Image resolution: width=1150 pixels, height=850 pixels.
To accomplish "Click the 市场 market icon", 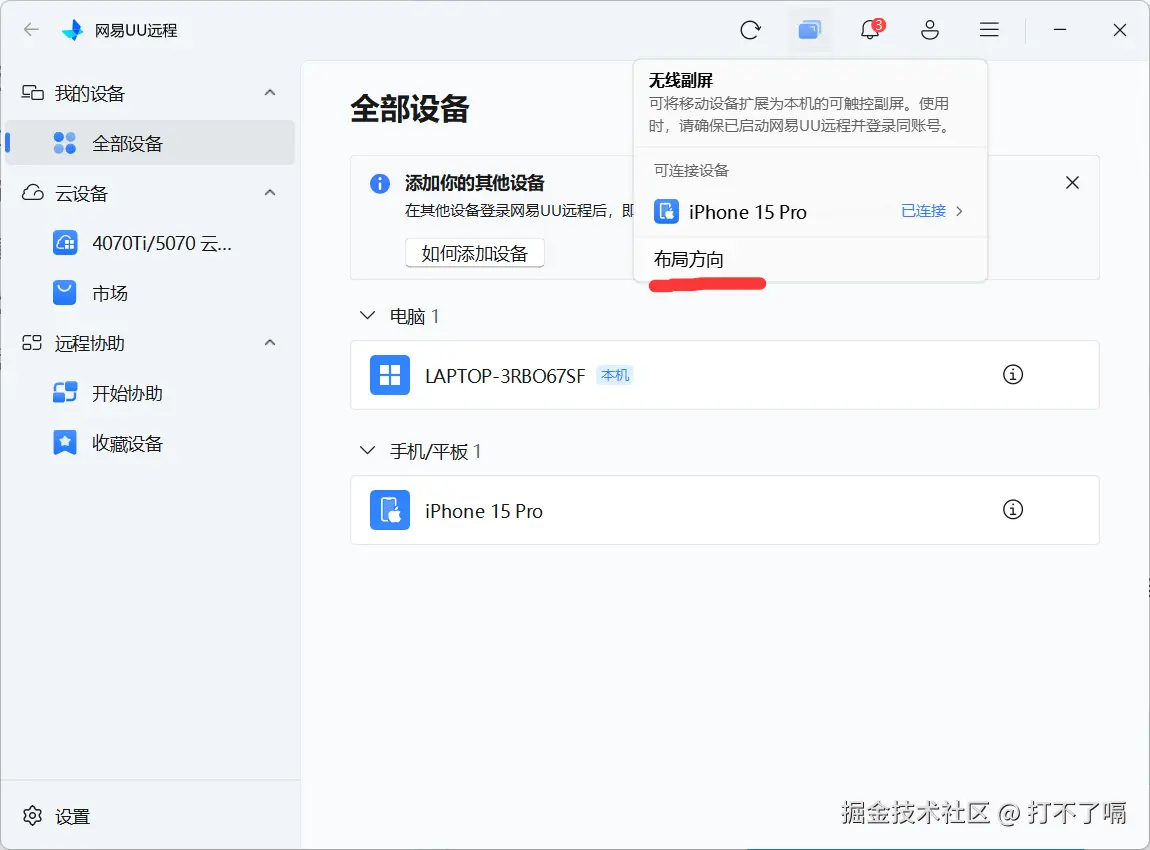I will (65, 293).
